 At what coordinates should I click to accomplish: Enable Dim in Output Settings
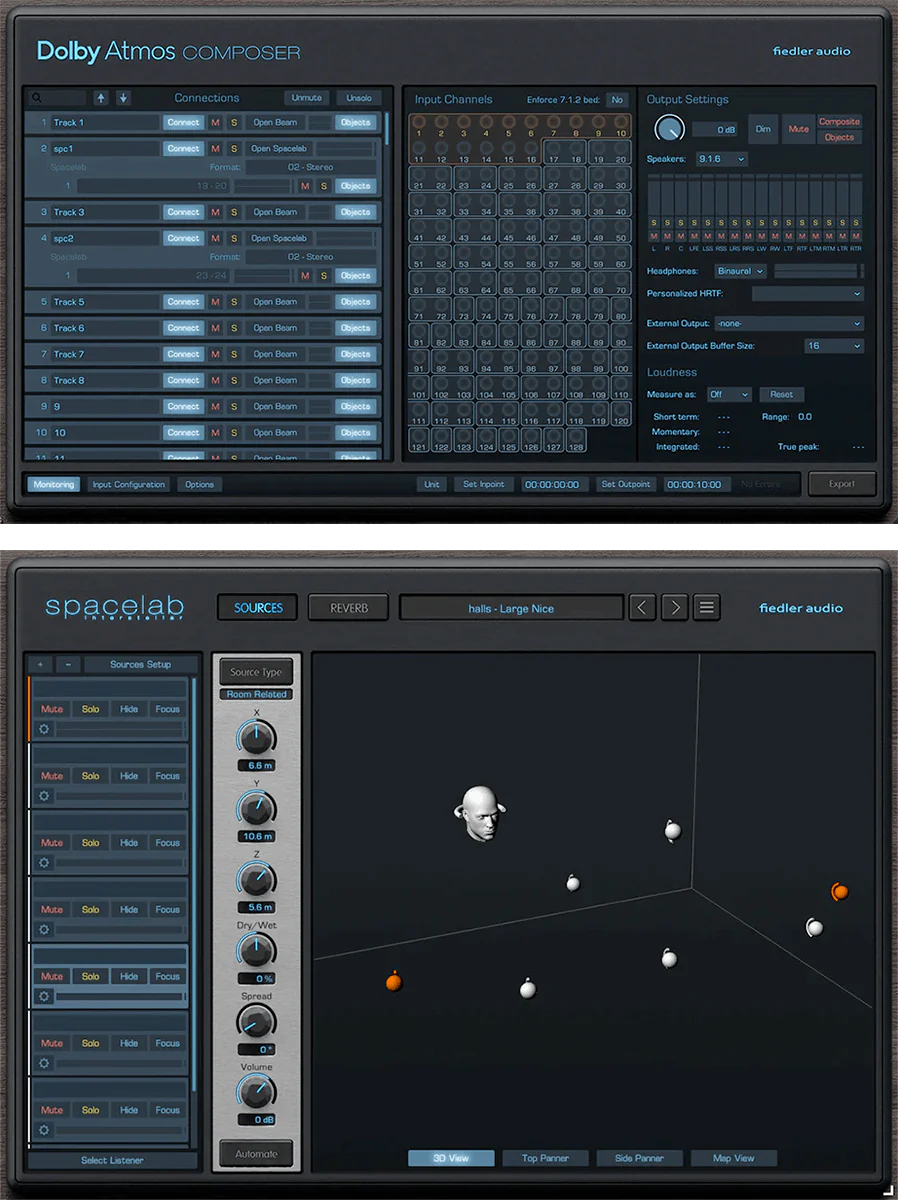pos(765,128)
